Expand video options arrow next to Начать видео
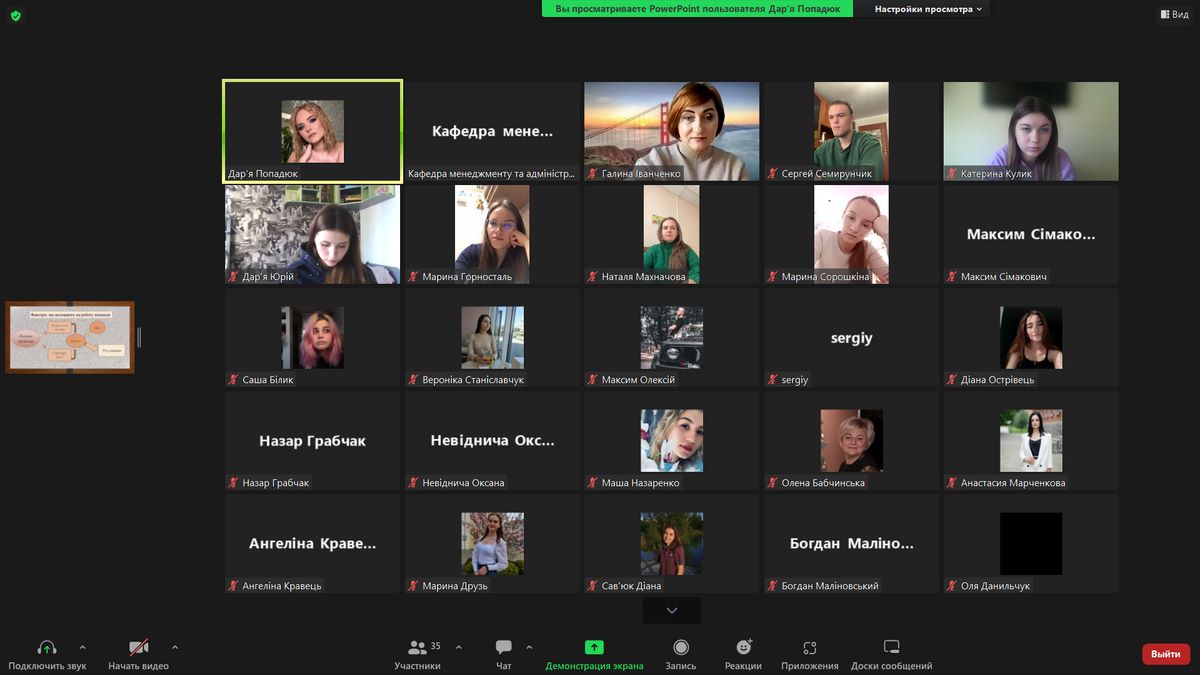 coord(175,647)
